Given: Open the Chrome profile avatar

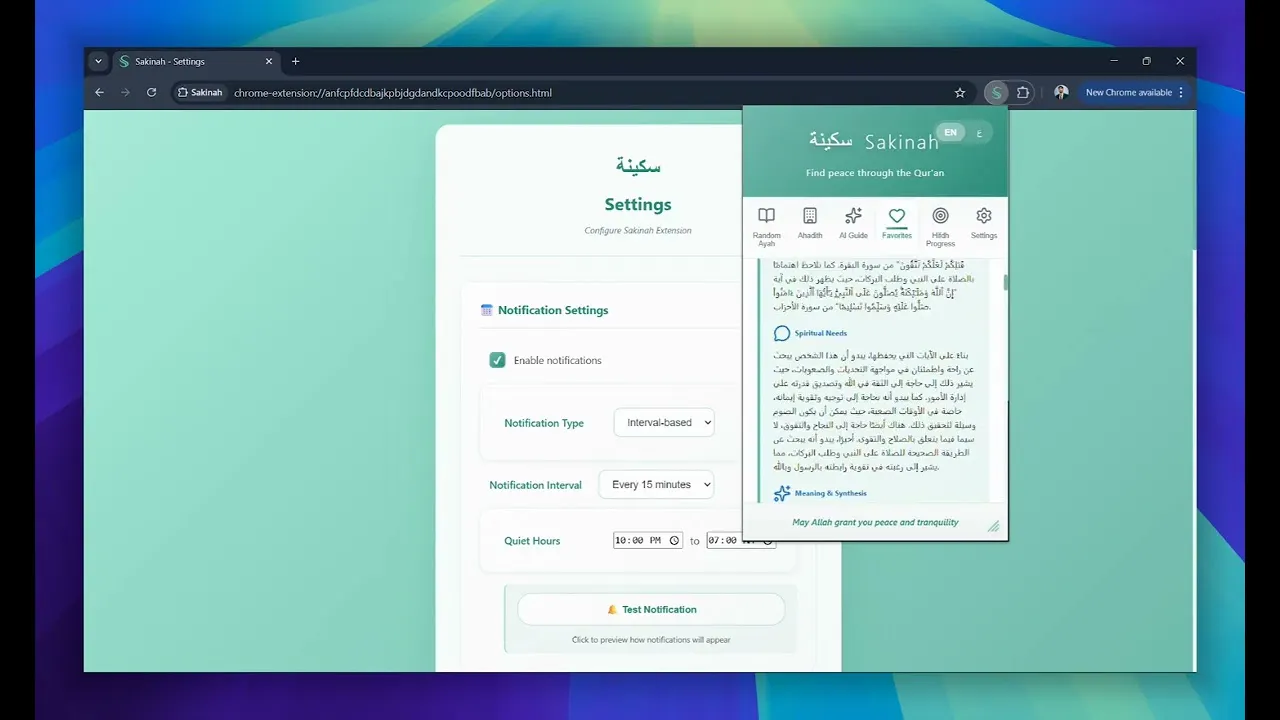Looking at the screenshot, I should click(1061, 92).
